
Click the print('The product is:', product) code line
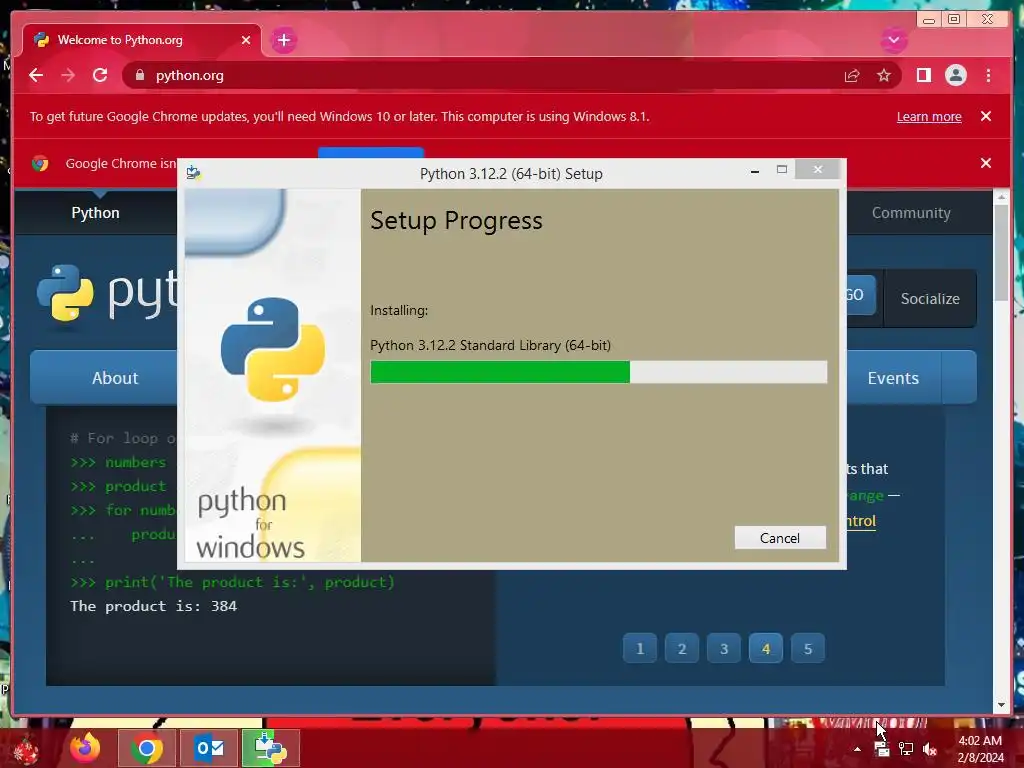232,582
